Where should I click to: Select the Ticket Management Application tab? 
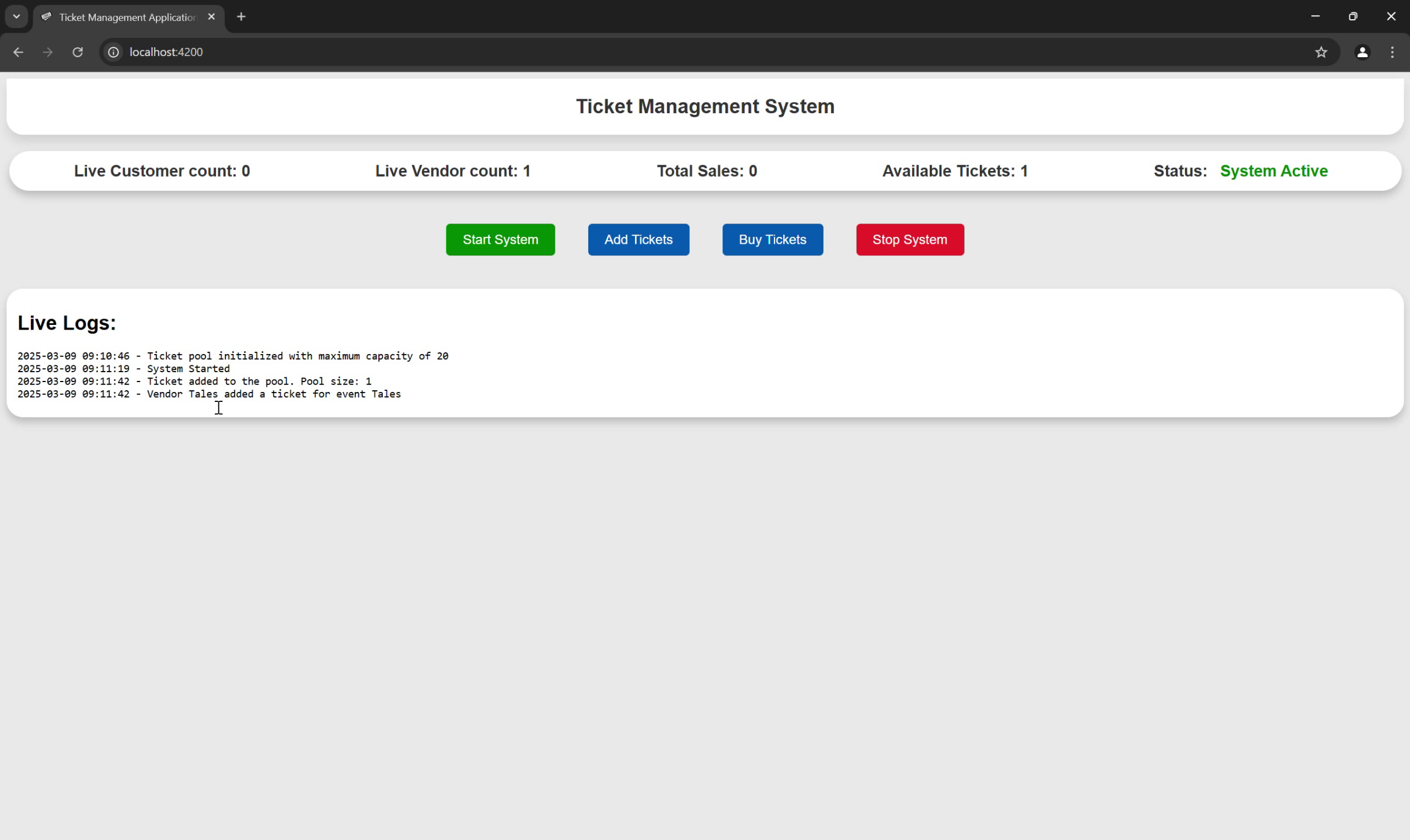[128, 17]
